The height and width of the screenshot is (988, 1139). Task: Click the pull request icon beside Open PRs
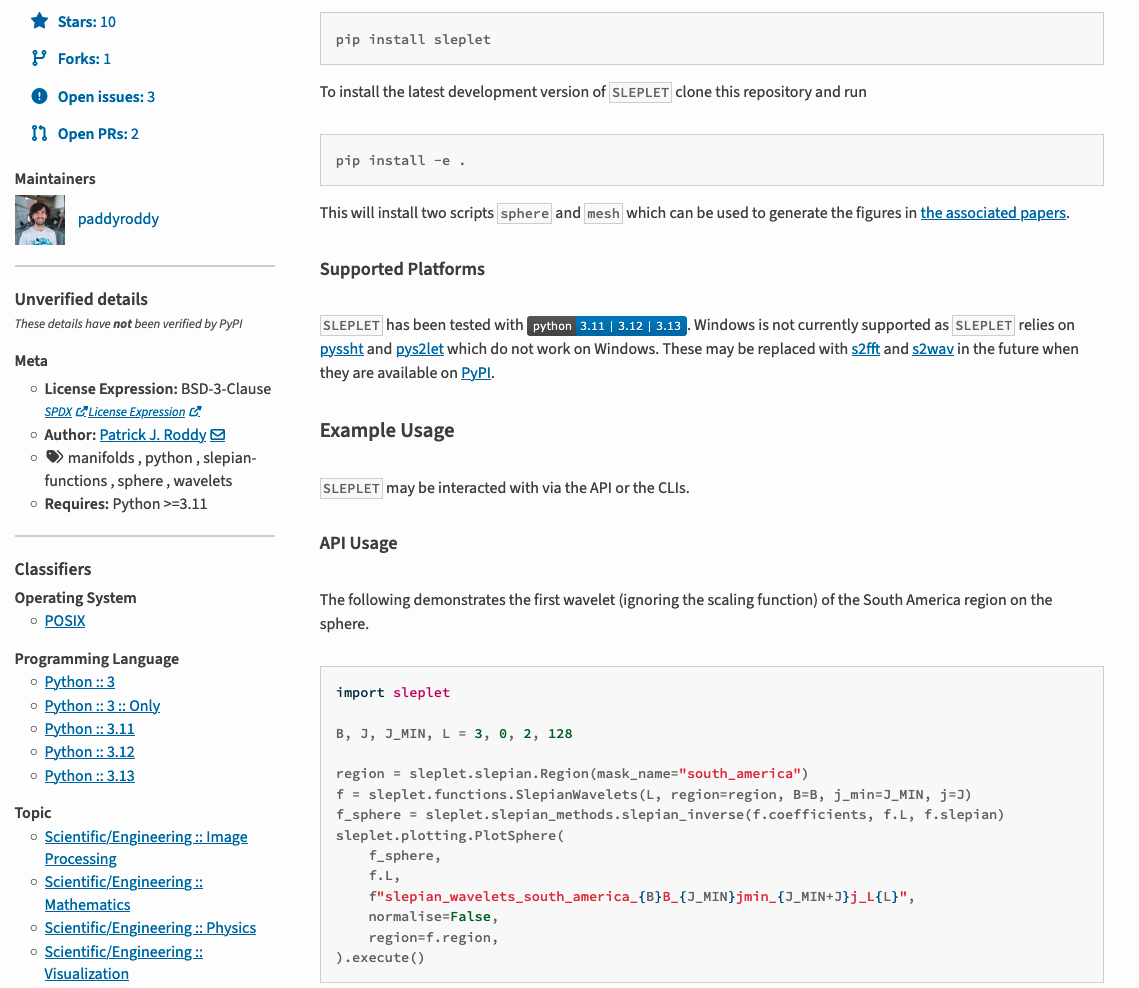40,133
